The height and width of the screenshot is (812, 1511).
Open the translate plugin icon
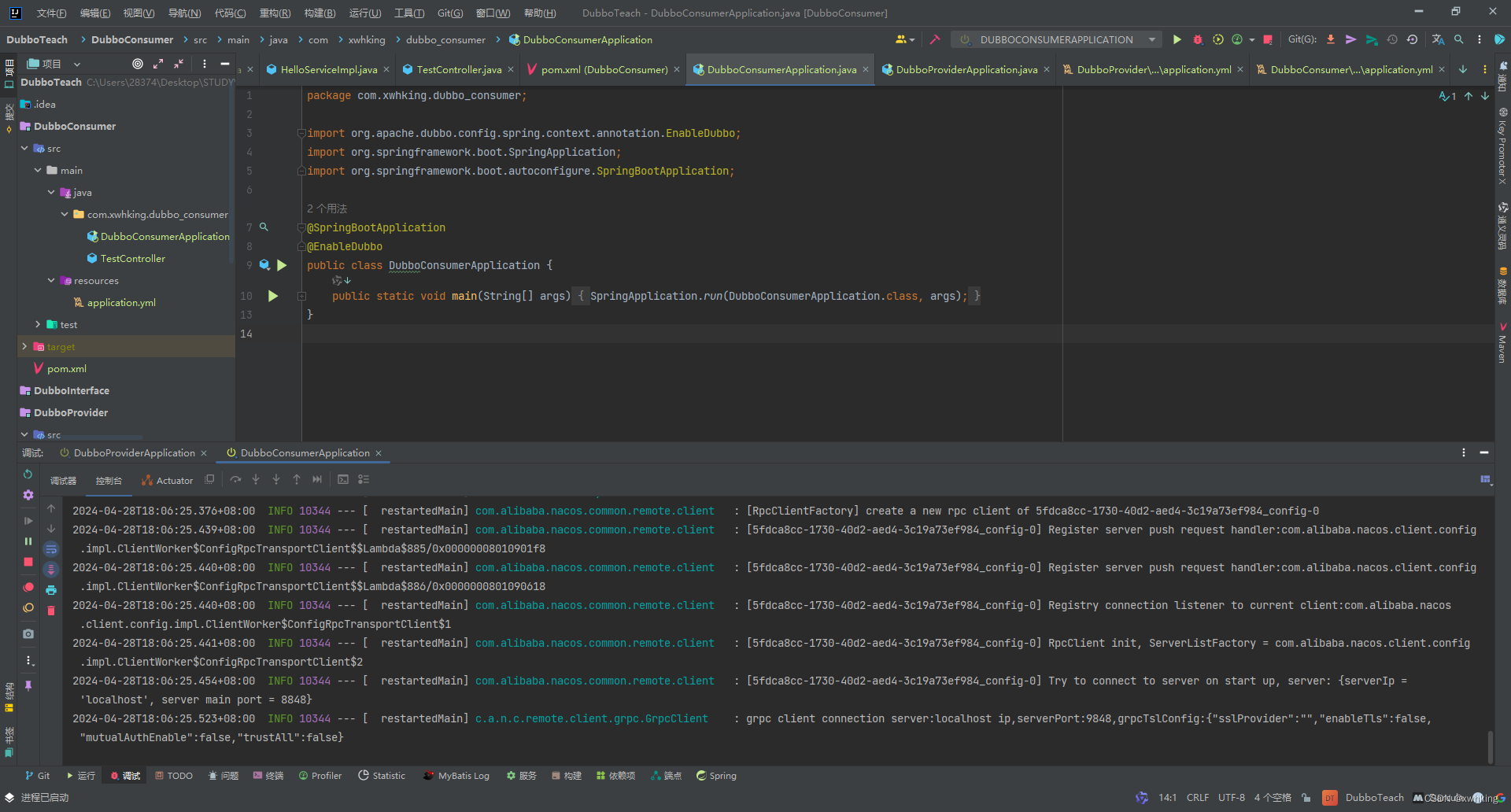(x=1439, y=39)
